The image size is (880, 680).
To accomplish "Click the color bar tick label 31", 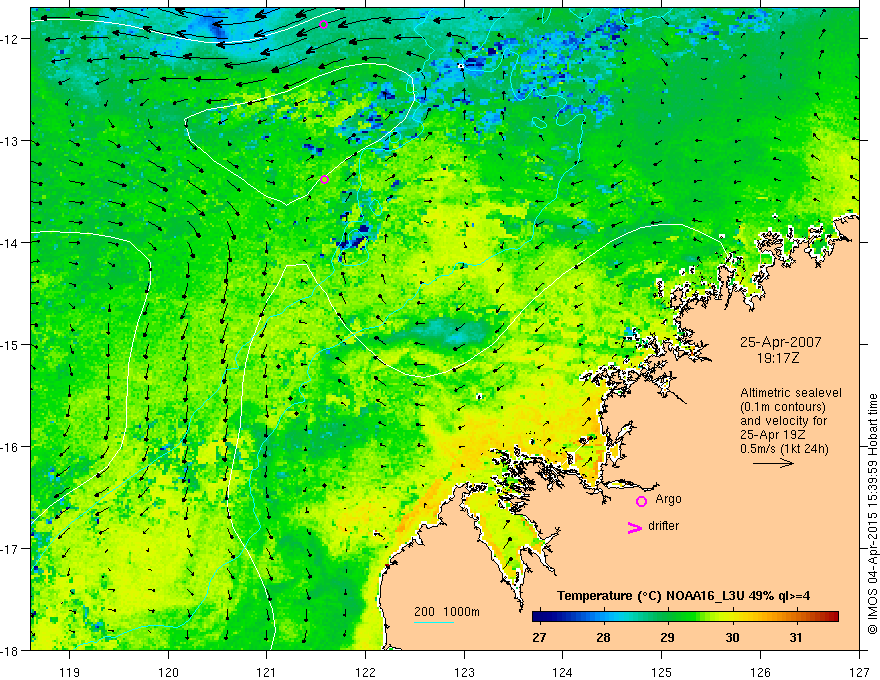I will (x=796, y=637).
